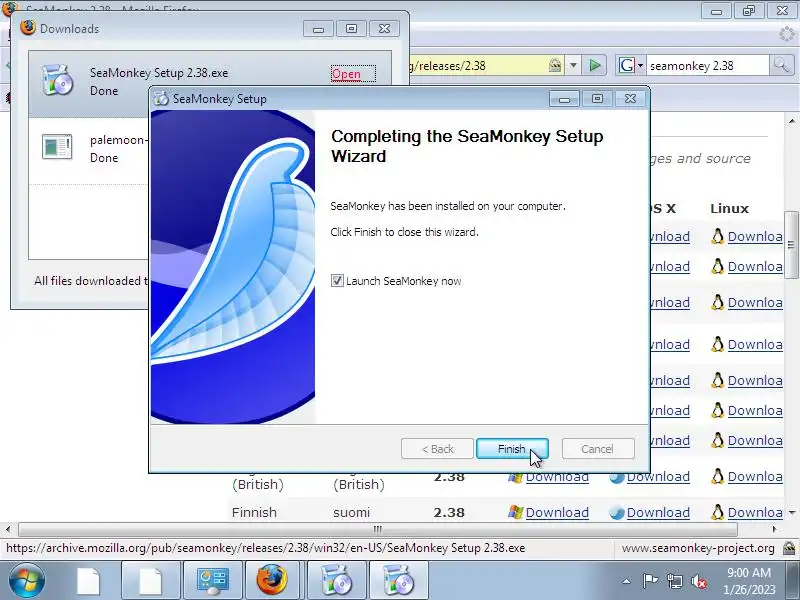Click the first blank document taskbar icon
Viewport: 800px width, 600px height.
point(88,581)
